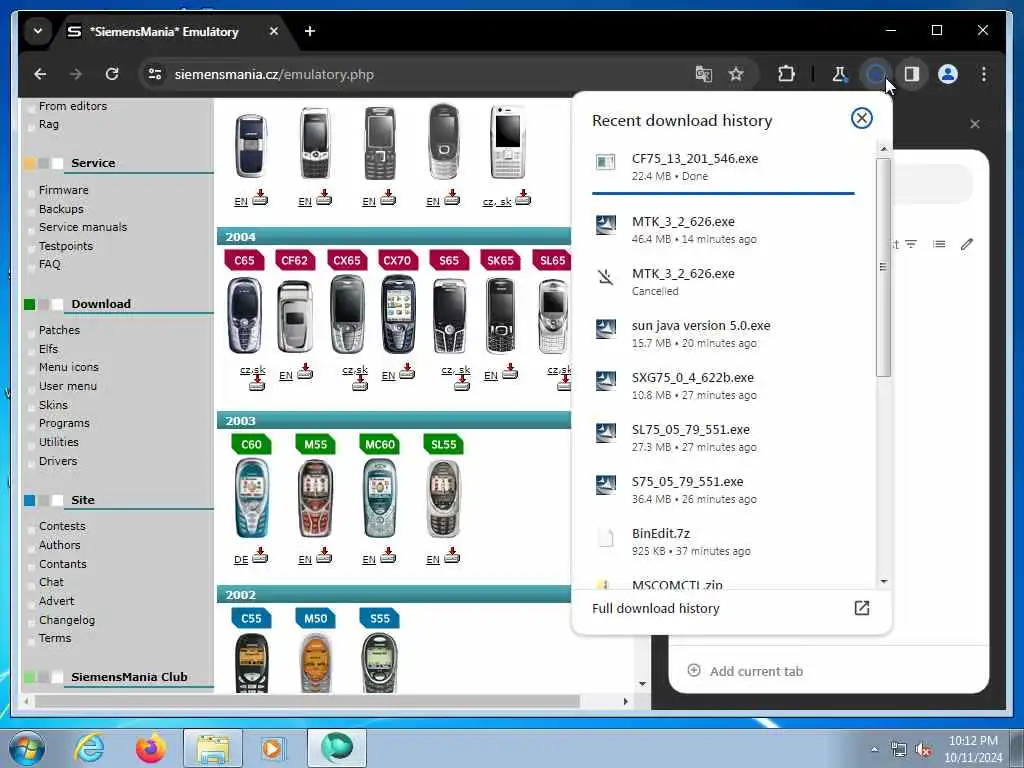
Task: Click the volume muted tray icon
Action: pyautogui.click(x=923, y=750)
